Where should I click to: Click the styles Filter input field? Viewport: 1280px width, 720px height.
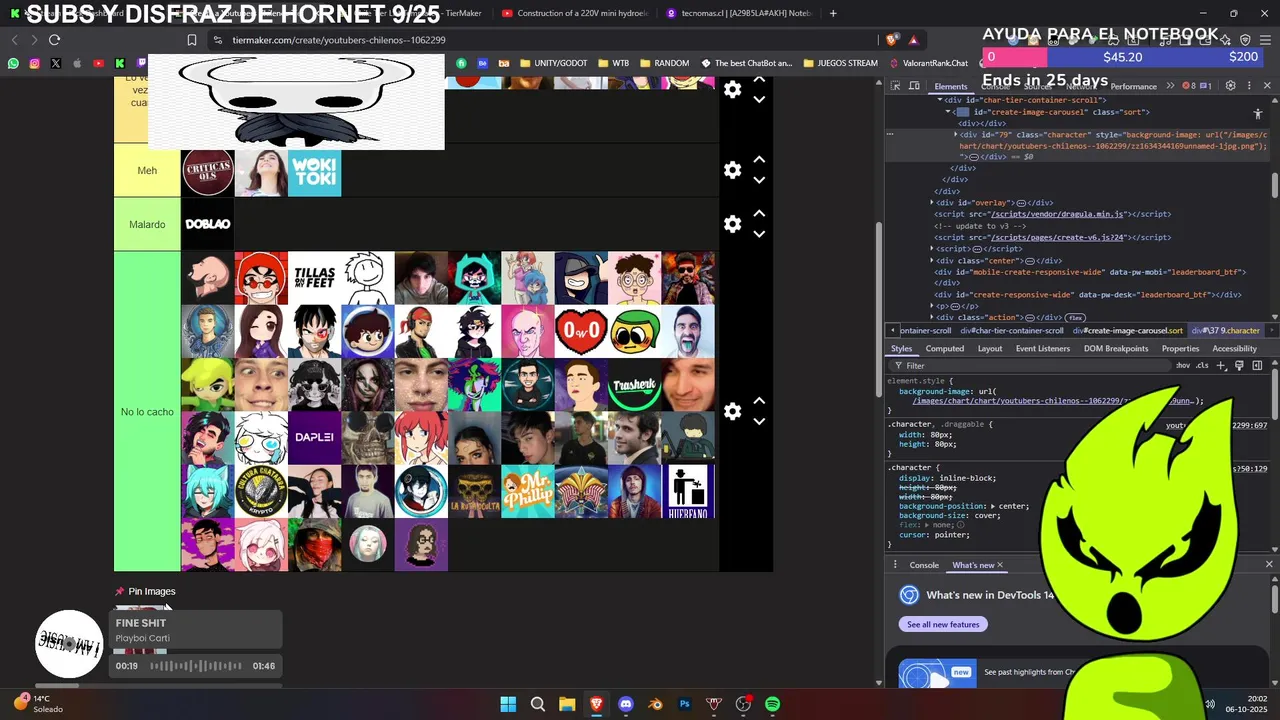(x=1030, y=366)
